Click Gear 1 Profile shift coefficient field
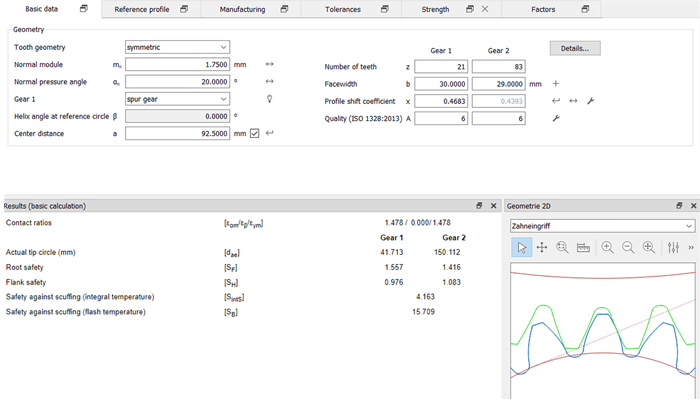 click(x=441, y=101)
